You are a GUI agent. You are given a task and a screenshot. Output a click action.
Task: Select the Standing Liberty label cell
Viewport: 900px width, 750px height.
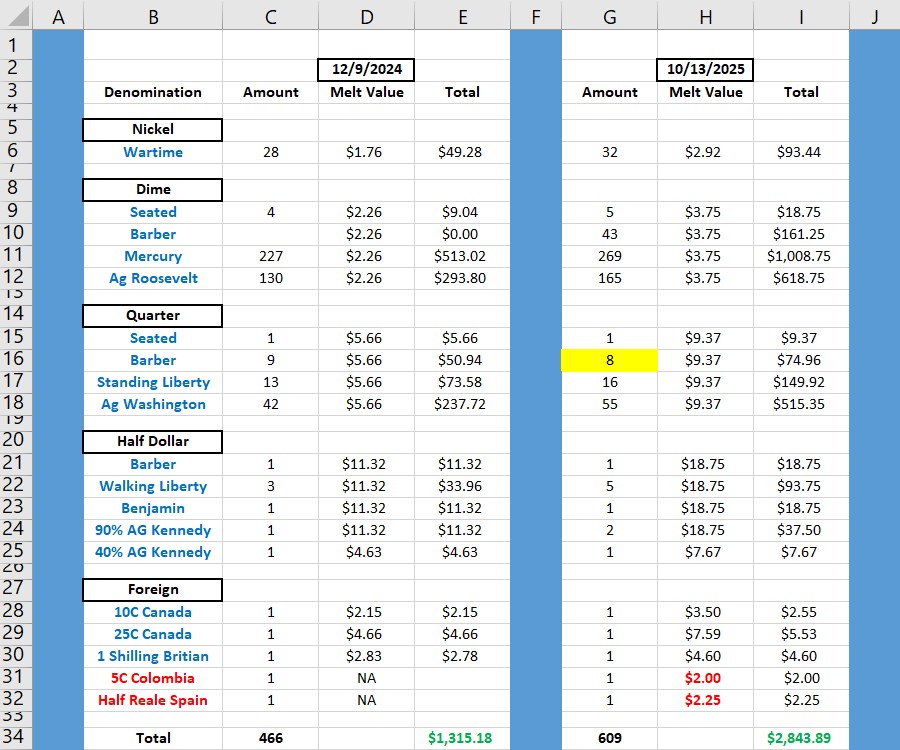pos(153,382)
